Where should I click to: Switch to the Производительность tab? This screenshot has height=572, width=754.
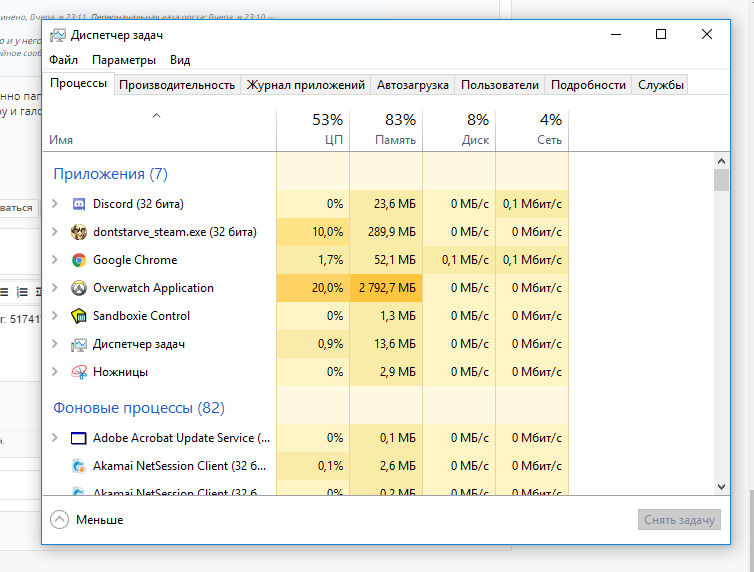tap(177, 85)
